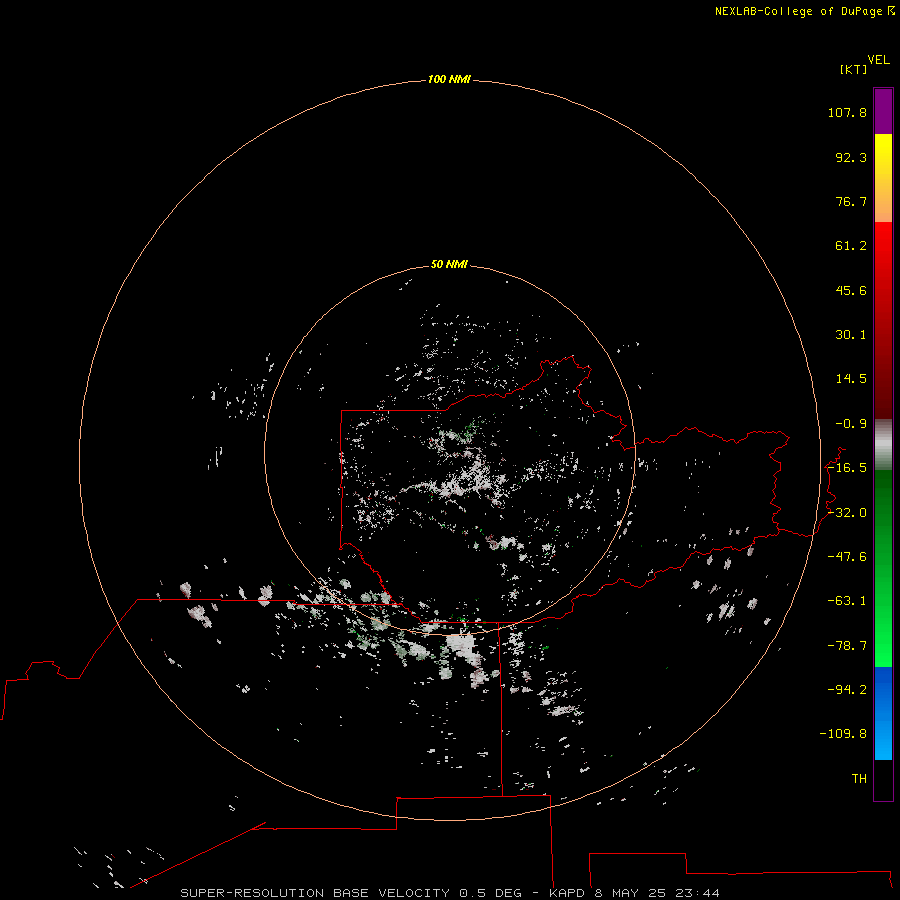Click the -32.0 velocity scale value

point(847,513)
